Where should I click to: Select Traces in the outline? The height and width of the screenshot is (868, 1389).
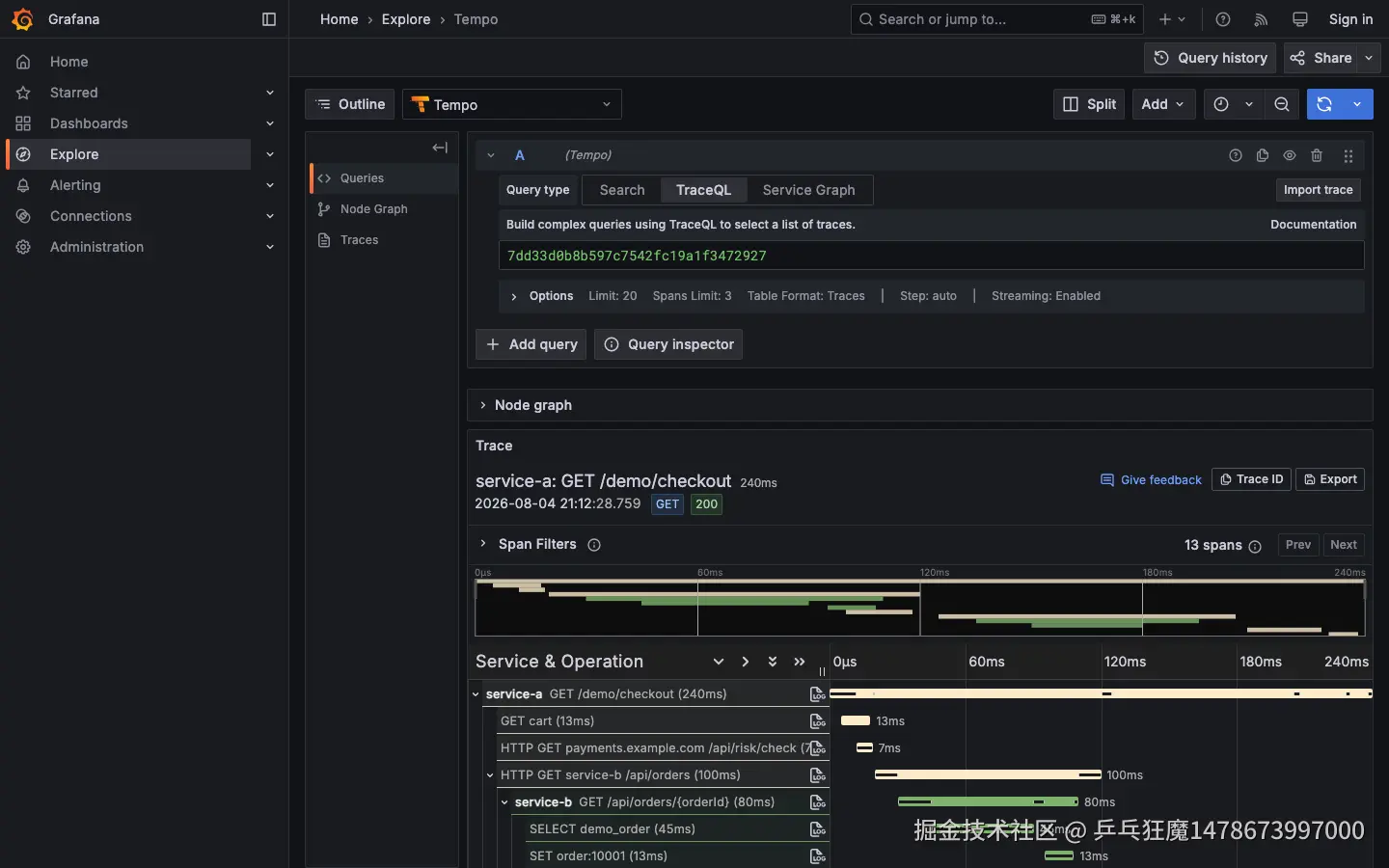click(383, 240)
